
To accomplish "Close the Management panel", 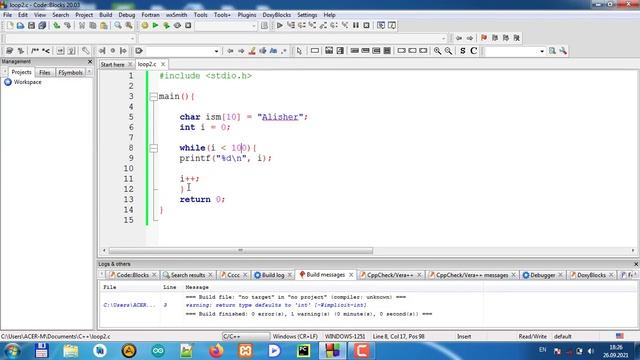I will 90,61.
